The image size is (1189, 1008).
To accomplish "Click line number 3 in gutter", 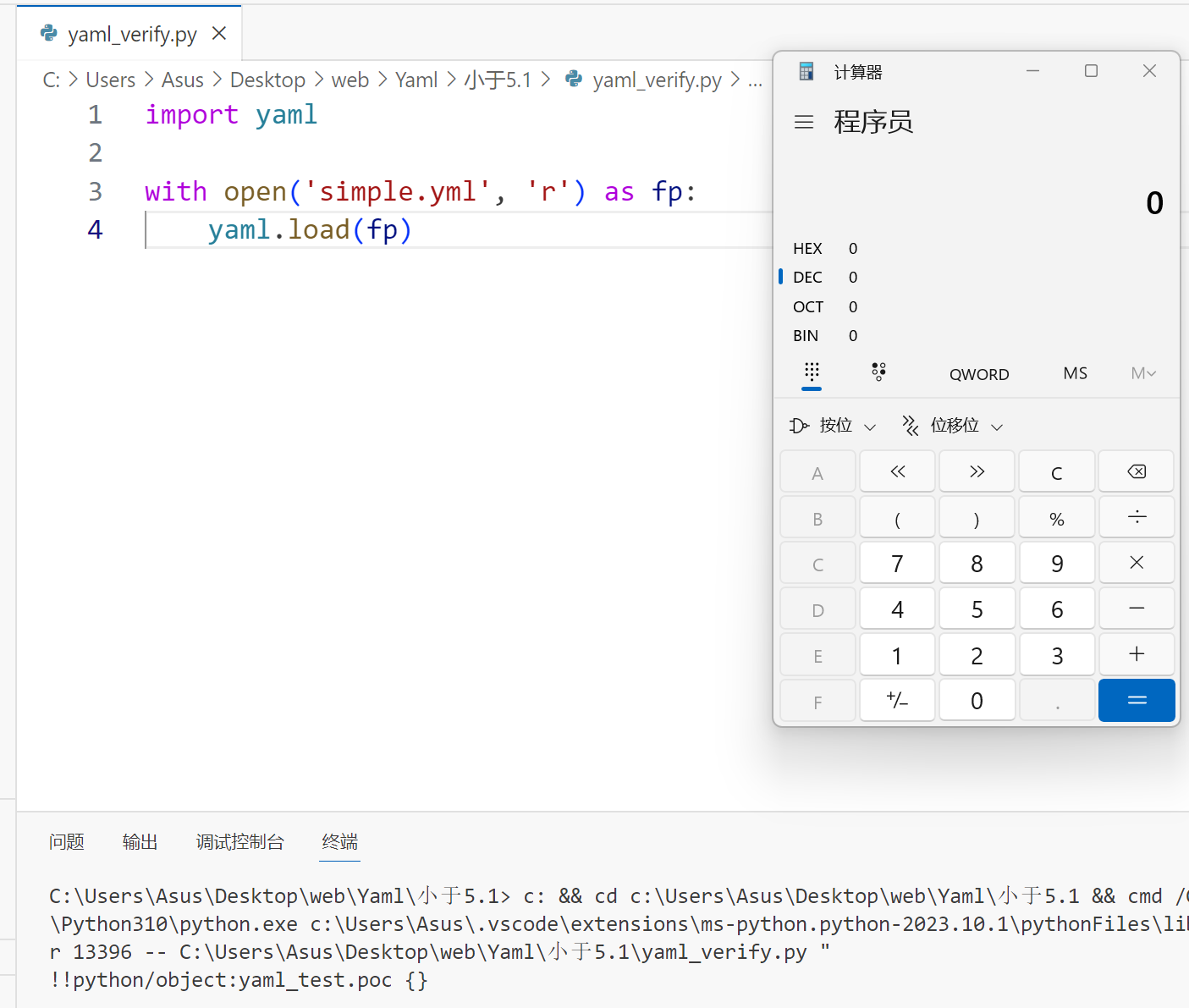I will [x=95, y=191].
